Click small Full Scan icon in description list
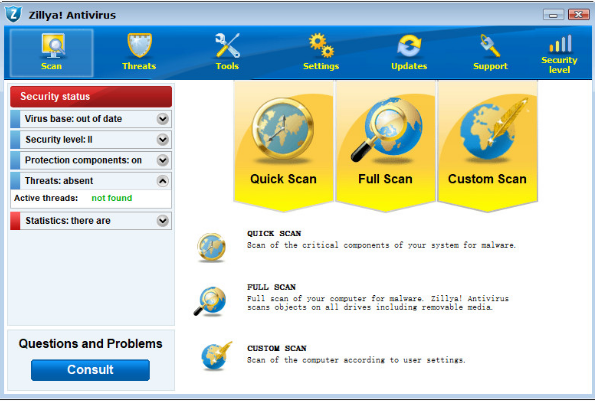 210,302
